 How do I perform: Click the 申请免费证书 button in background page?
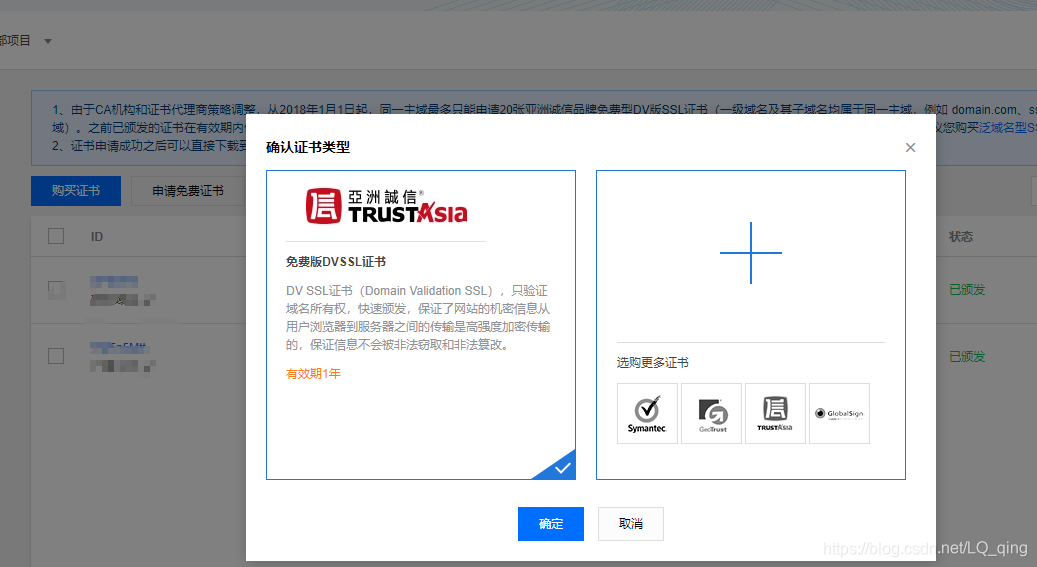(x=188, y=191)
